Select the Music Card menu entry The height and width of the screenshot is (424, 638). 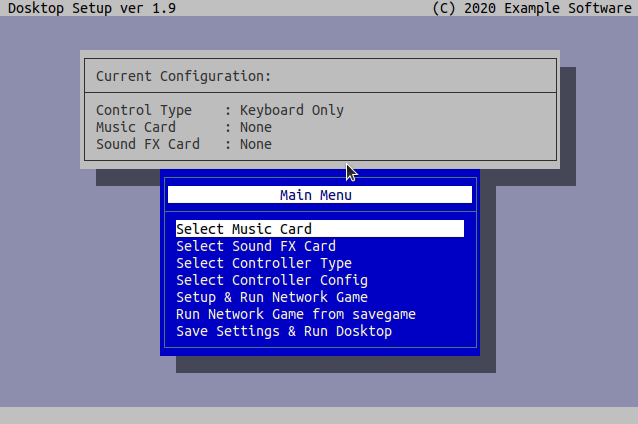click(x=320, y=229)
